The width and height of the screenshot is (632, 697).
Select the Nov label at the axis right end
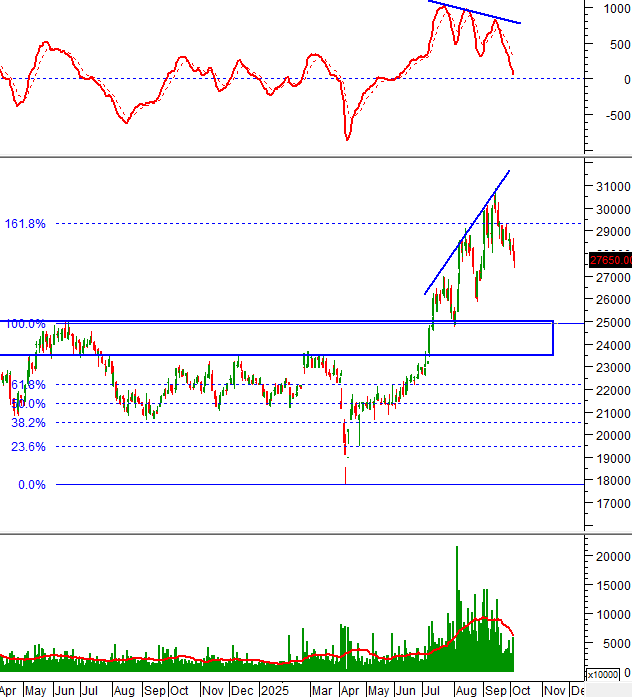point(553,690)
